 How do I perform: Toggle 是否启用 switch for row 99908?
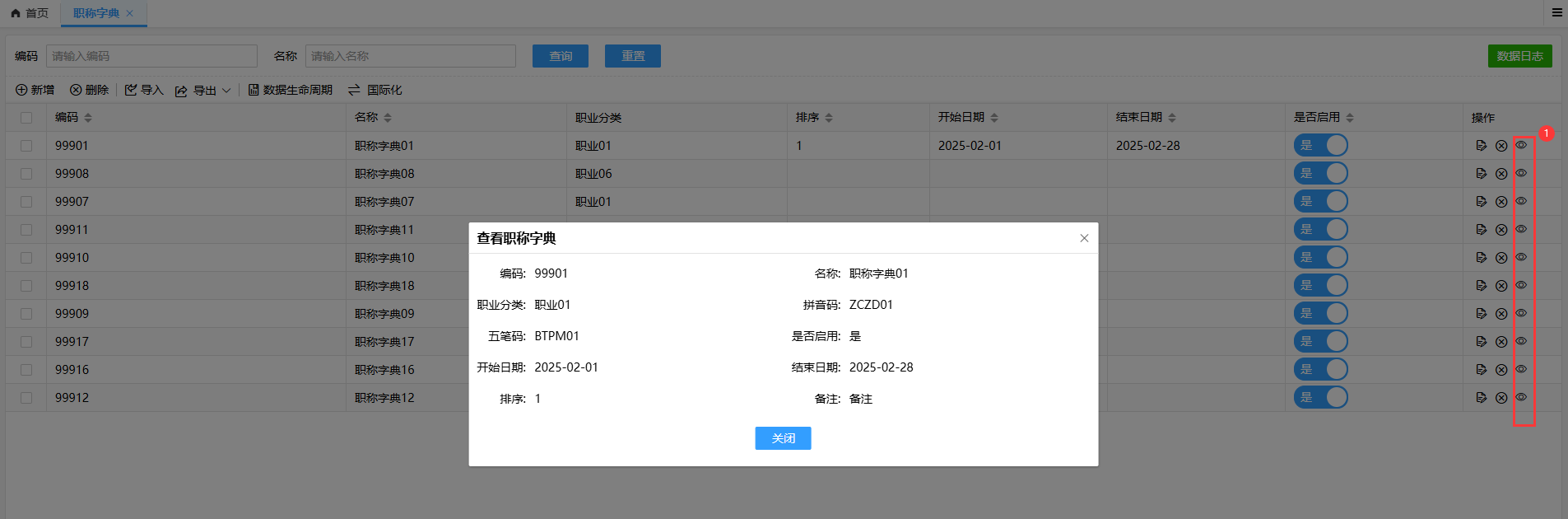coord(1321,173)
